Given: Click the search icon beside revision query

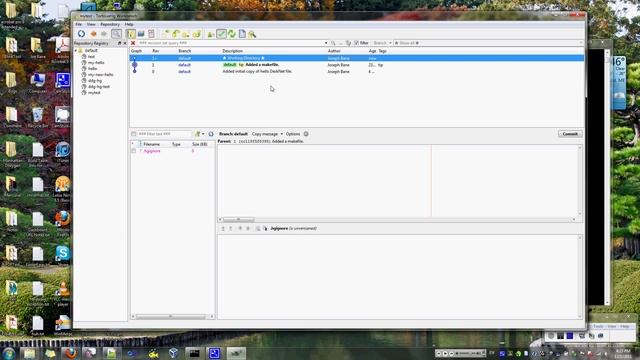Looking at the screenshot, I should pyautogui.click(x=333, y=43).
